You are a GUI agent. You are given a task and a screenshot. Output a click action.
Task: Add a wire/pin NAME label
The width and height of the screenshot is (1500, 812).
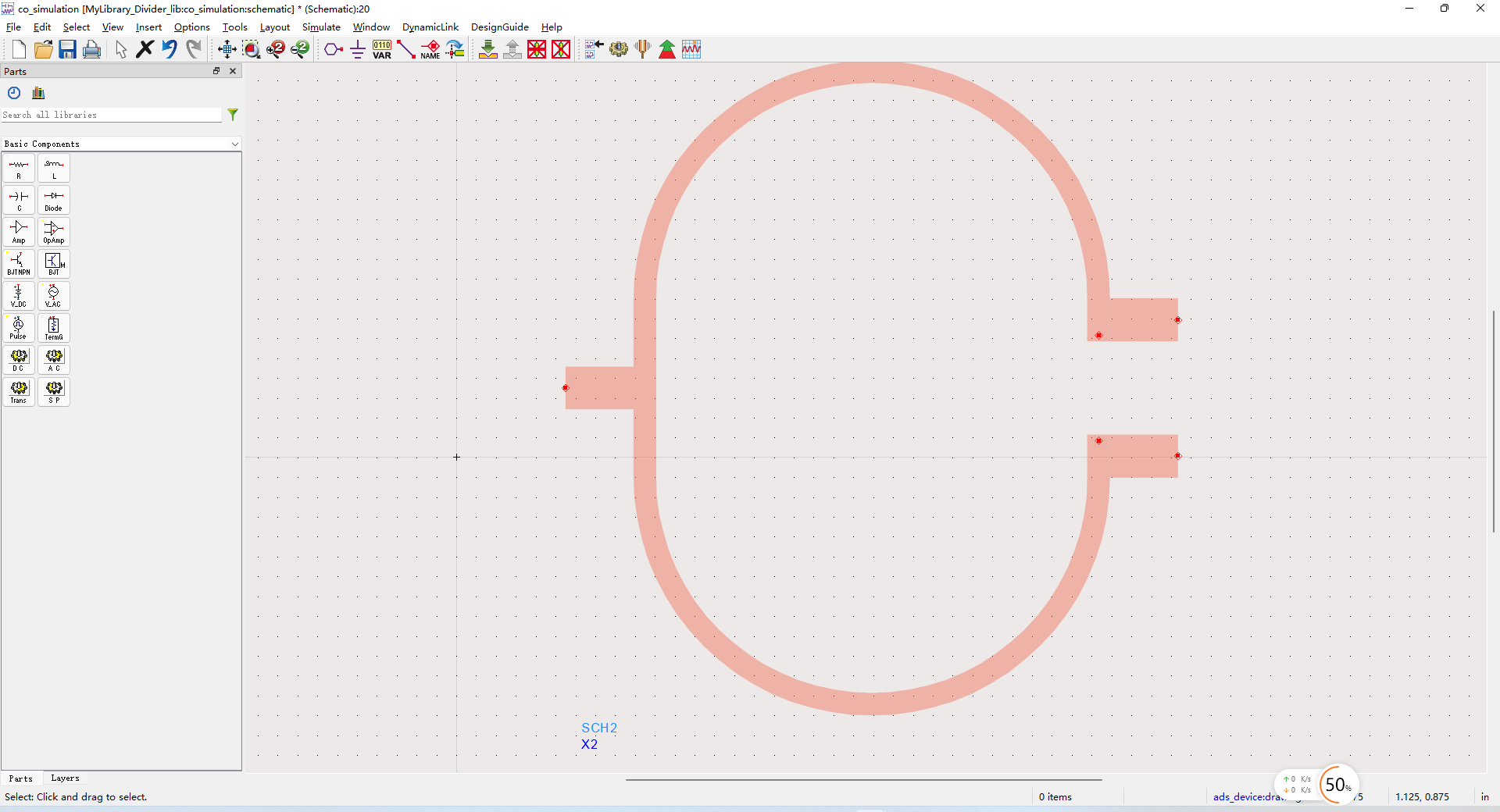tap(430, 49)
